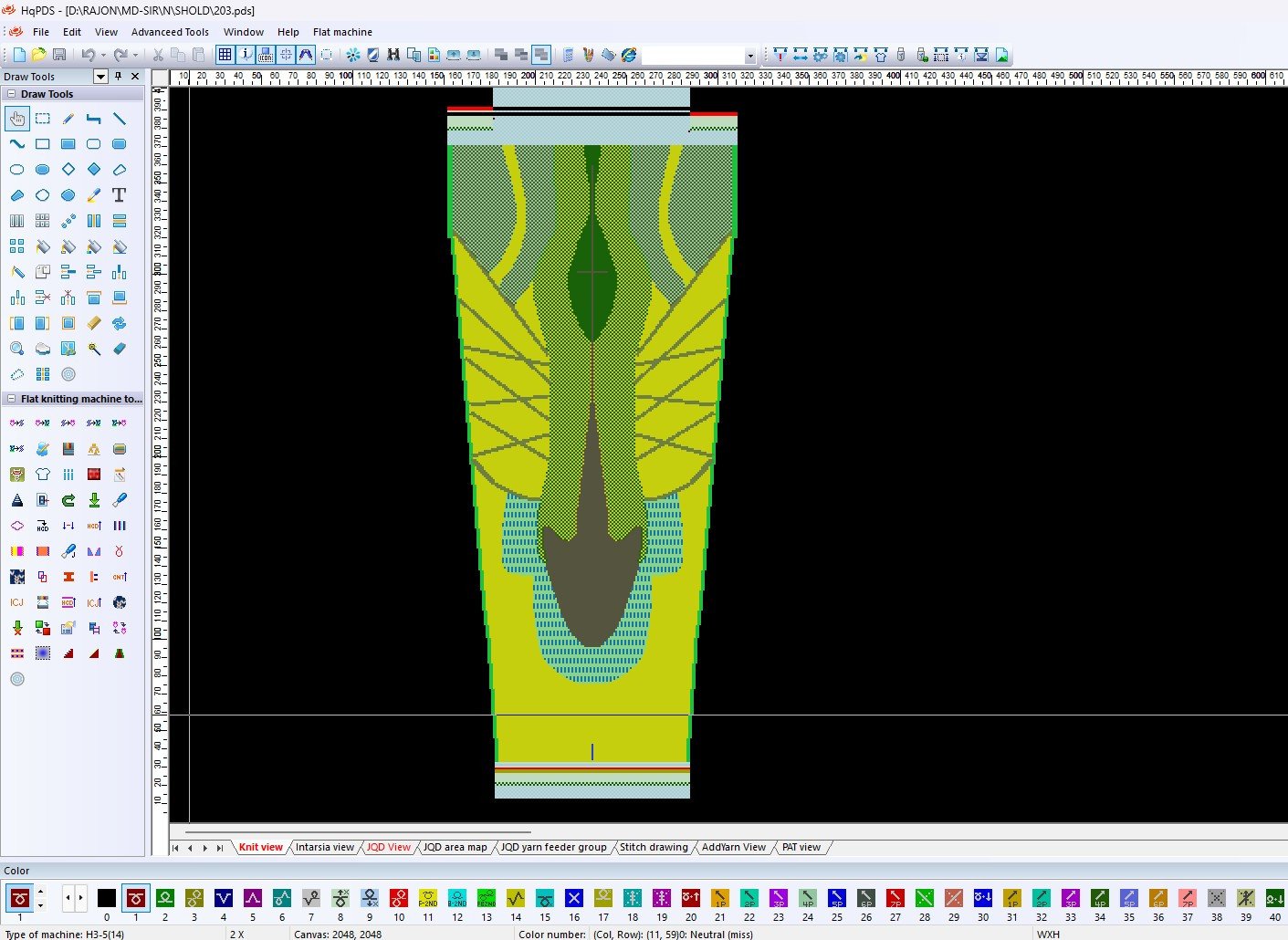Collapse the Flat knitting machine tools section
1288x940 pixels.
click(x=12, y=399)
